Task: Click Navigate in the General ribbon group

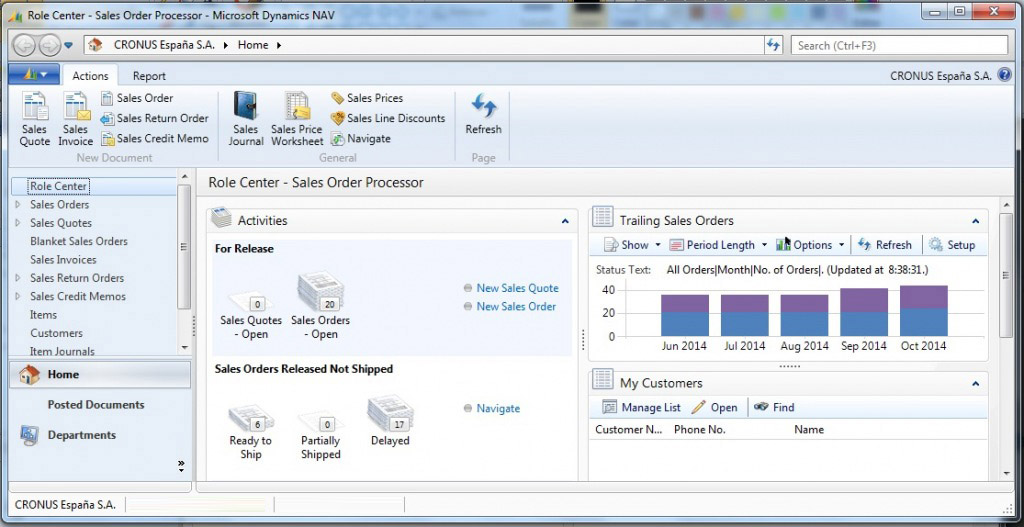Action: tap(360, 138)
